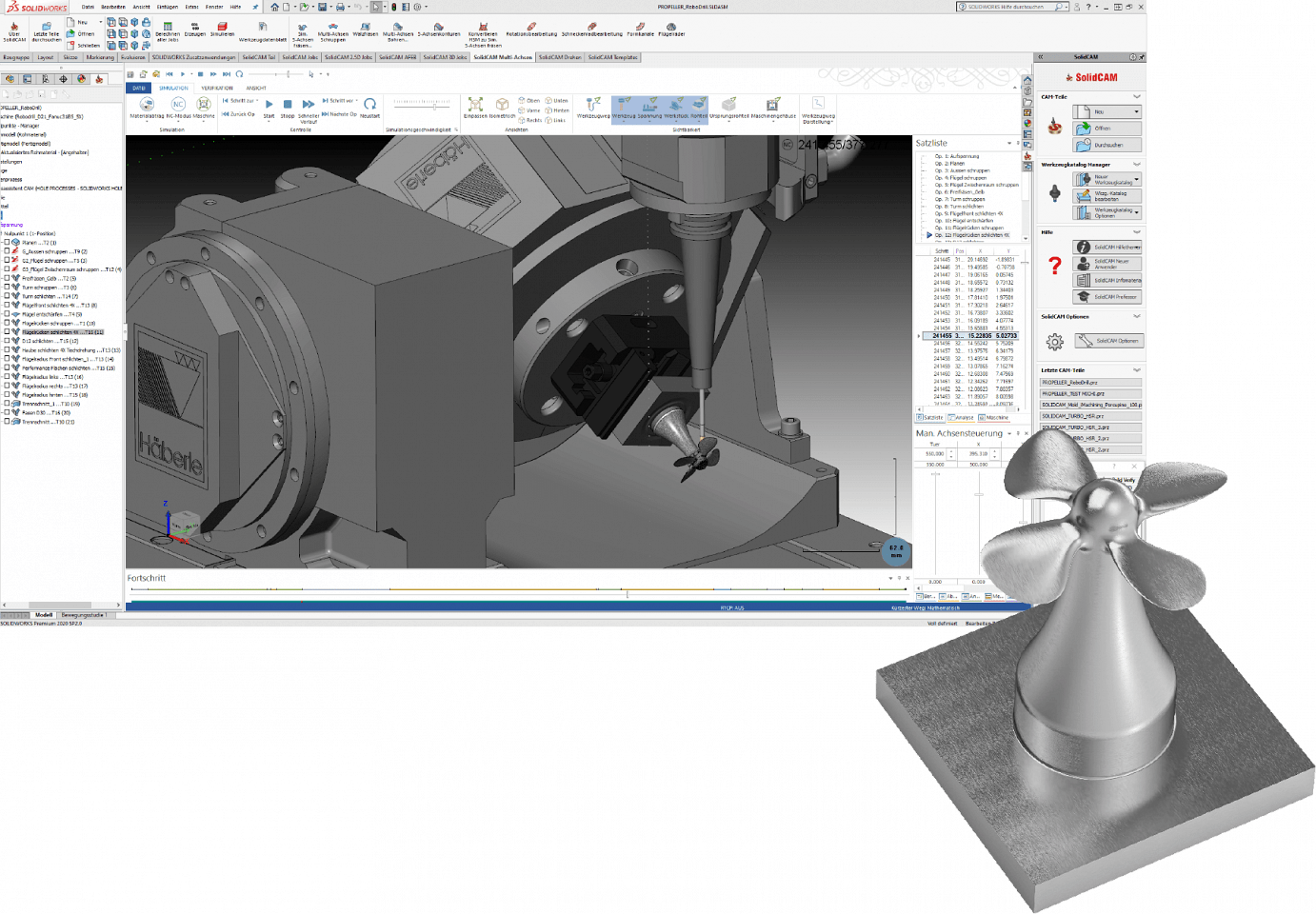Check the Trennschnitt_1 ...T10 operation box
Image resolution: width=1316 pixels, height=914 pixels.
click(x=7, y=404)
